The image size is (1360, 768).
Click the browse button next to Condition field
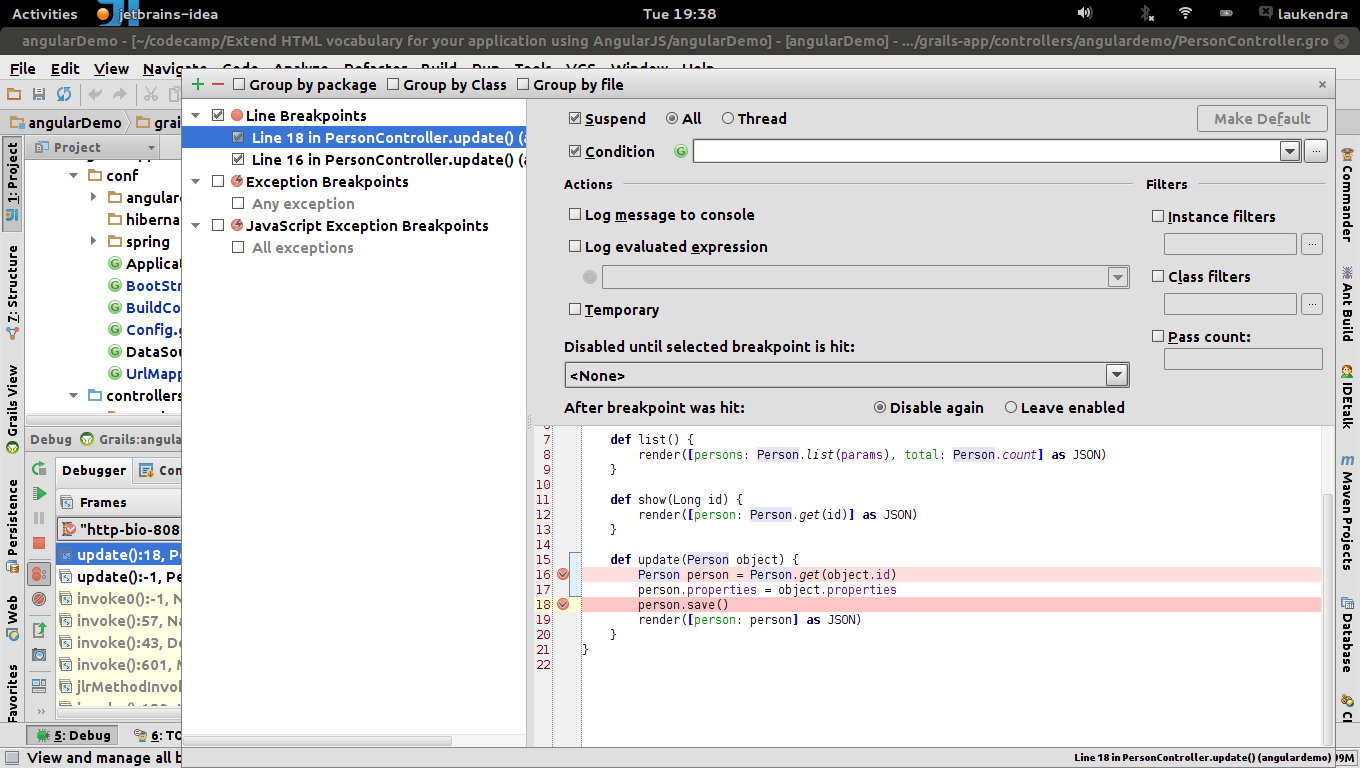(x=1315, y=151)
